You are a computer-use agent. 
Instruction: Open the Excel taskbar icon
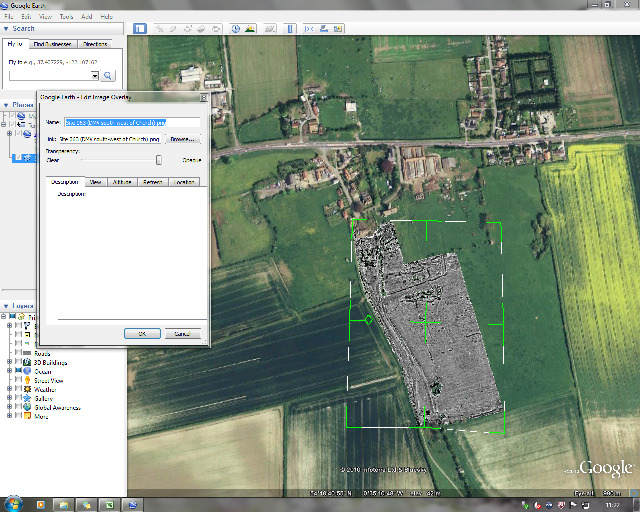point(109,505)
